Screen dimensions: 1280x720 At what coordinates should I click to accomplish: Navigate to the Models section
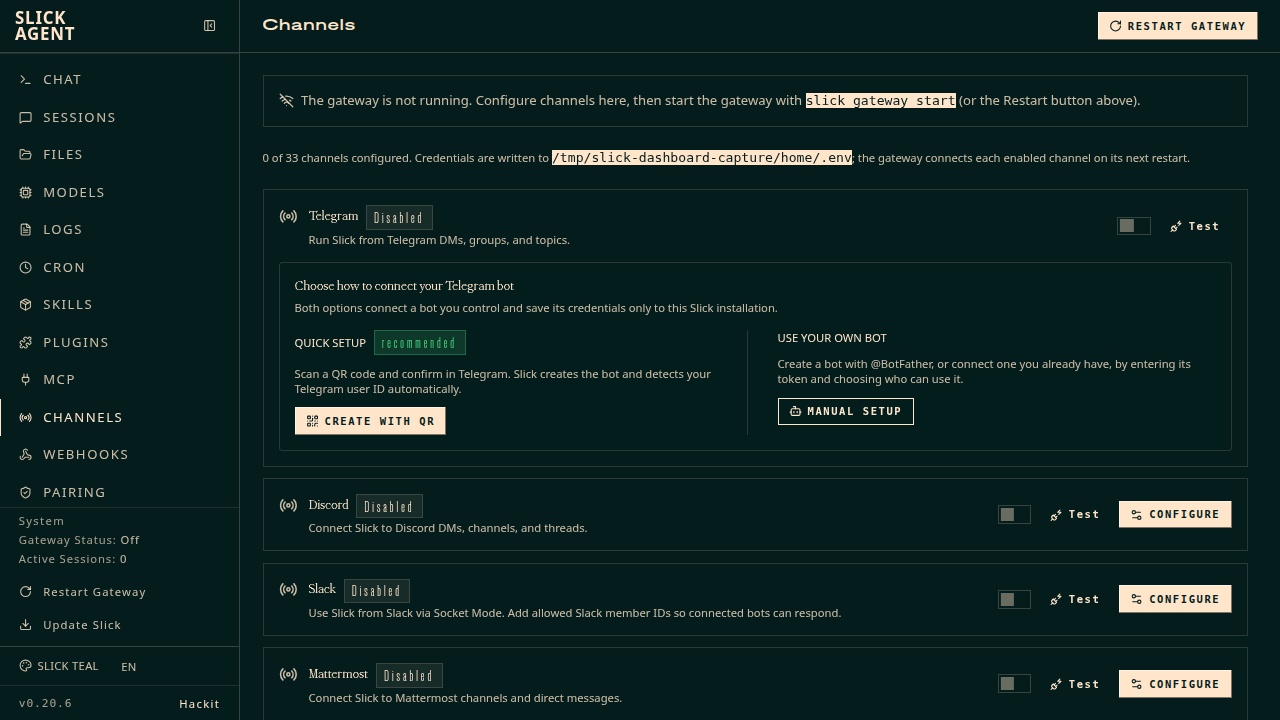tap(120, 193)
